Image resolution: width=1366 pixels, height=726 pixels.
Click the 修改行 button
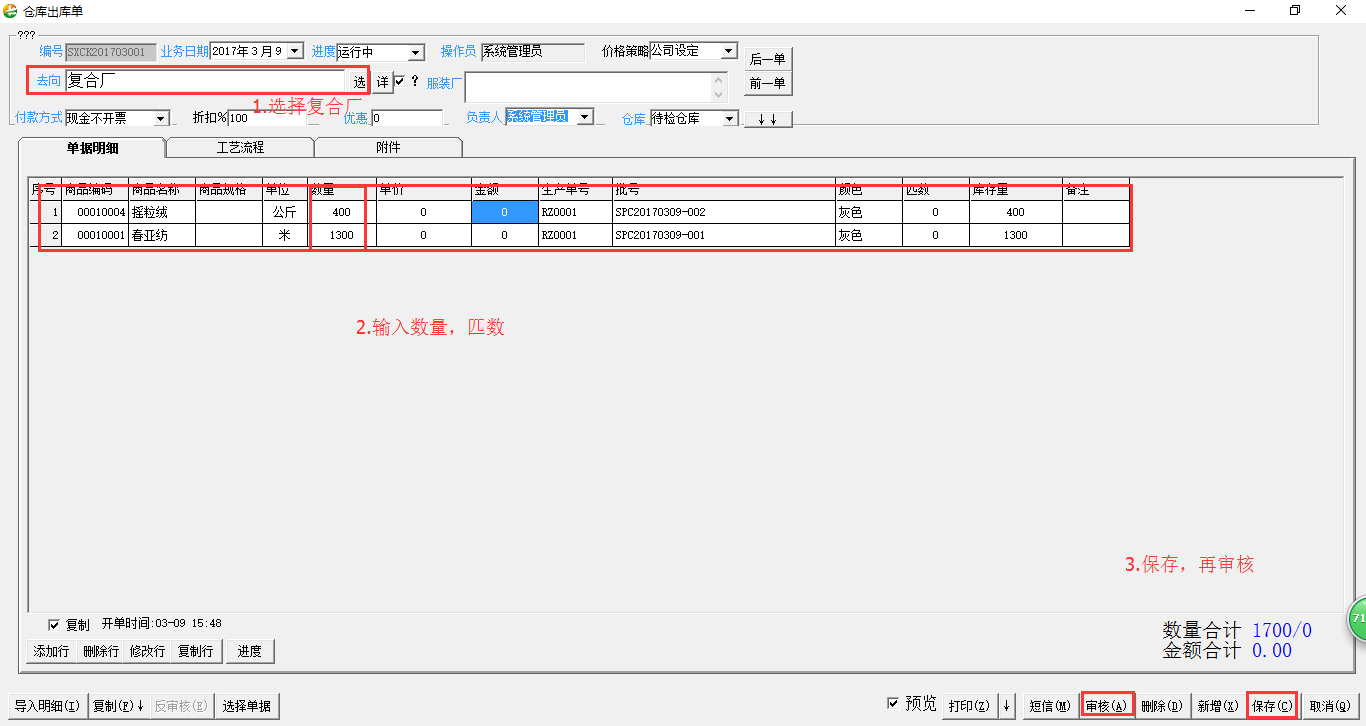(148, 651)
